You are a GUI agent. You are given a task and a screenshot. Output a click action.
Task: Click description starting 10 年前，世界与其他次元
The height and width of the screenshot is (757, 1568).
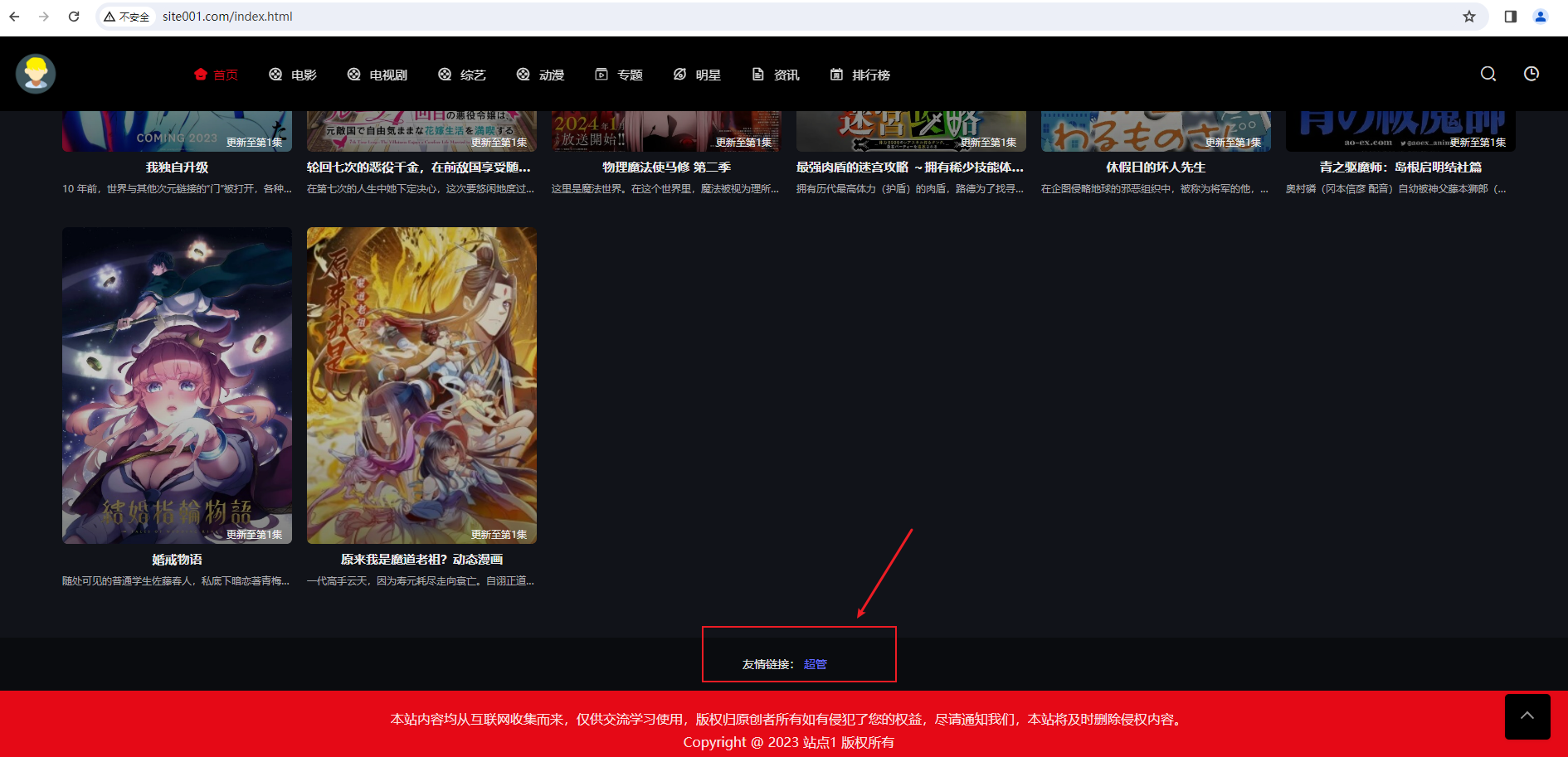(177, 189)
